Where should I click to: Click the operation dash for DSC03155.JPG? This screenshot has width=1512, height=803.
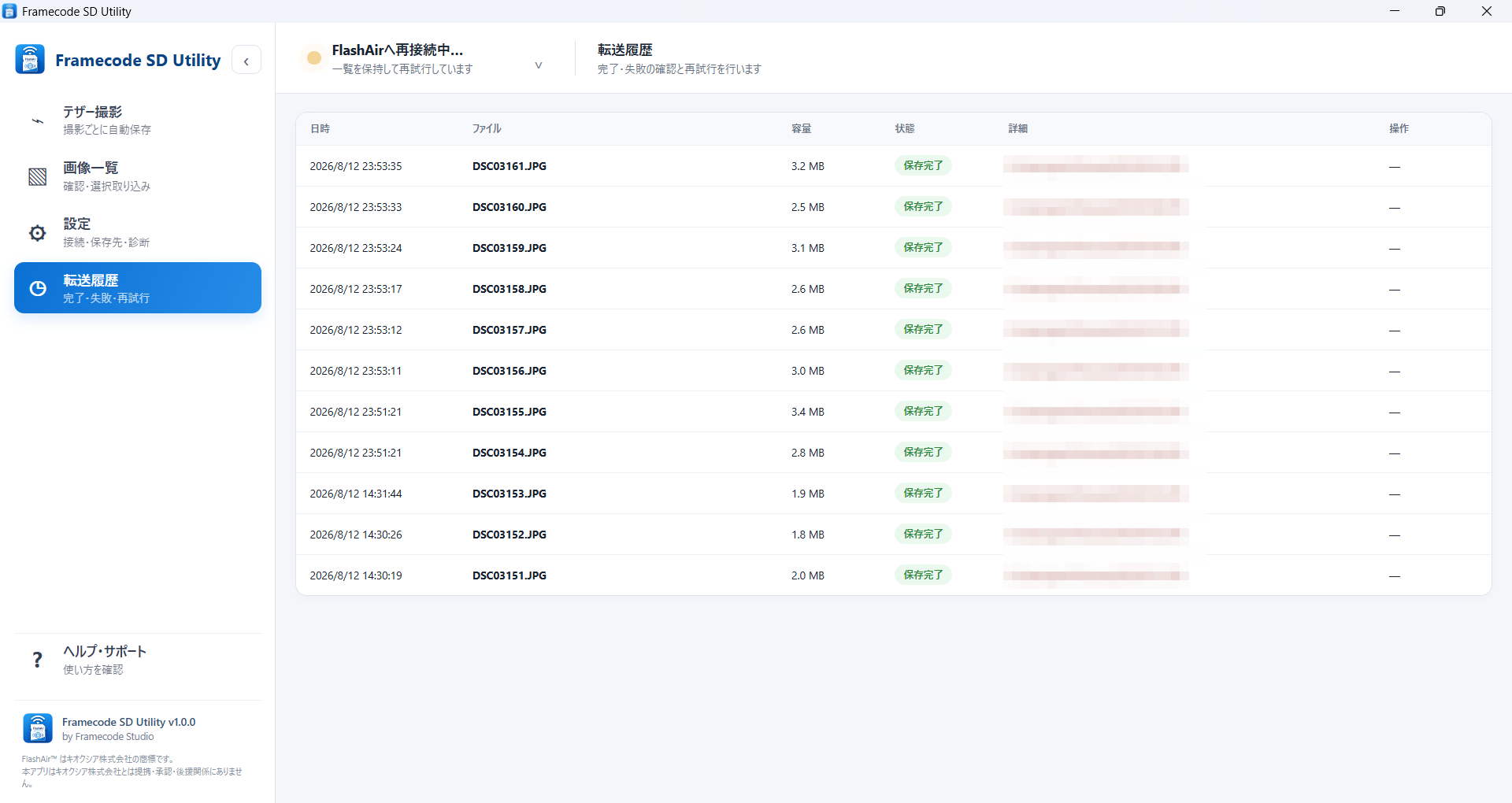pos(1395,413)
